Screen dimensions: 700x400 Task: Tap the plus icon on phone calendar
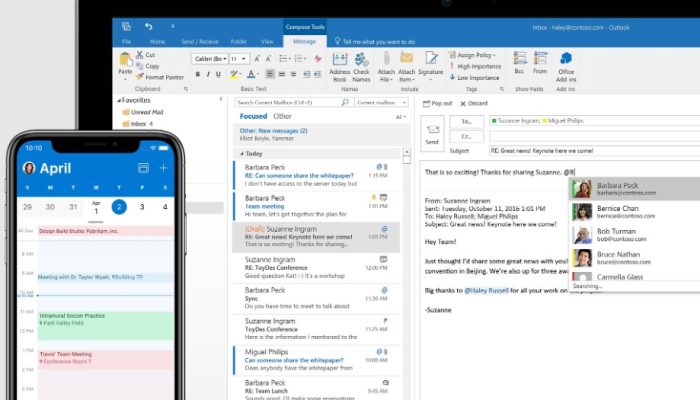[163, 168]
